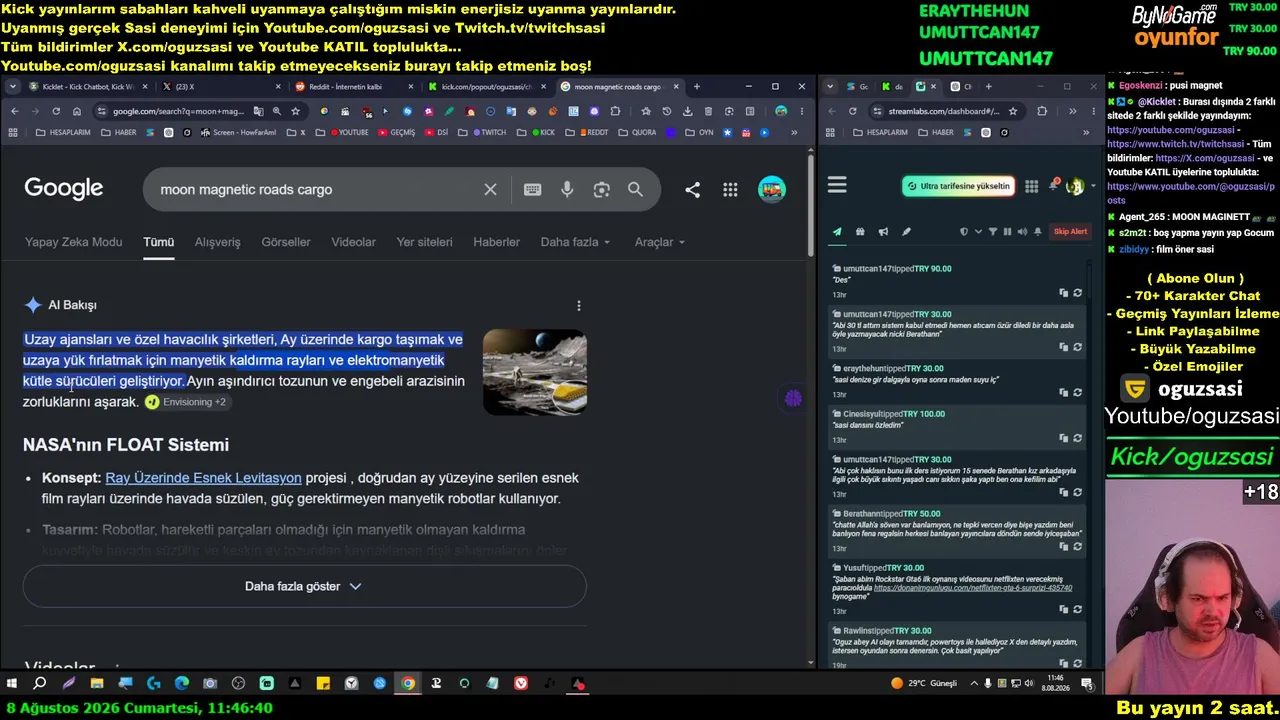The image size is (1280, 720).
Task: Select the Alışveriş search tab
Action: (217, 242)
